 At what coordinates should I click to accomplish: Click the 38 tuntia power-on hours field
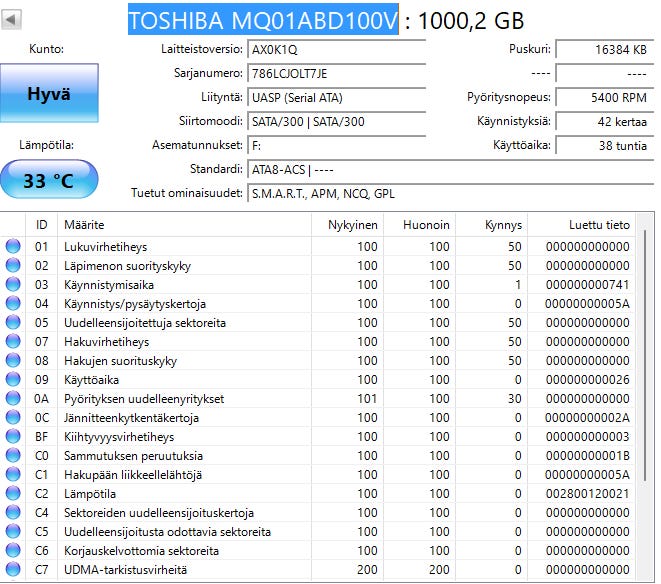[x=605, y=146]
